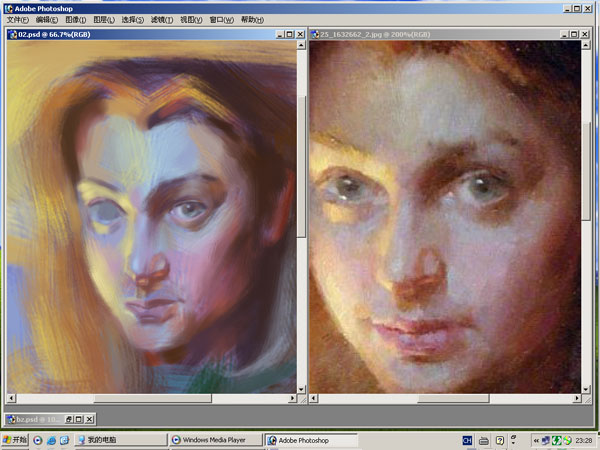Click scroll-right arrow in 02.psd window

(292, 398)
